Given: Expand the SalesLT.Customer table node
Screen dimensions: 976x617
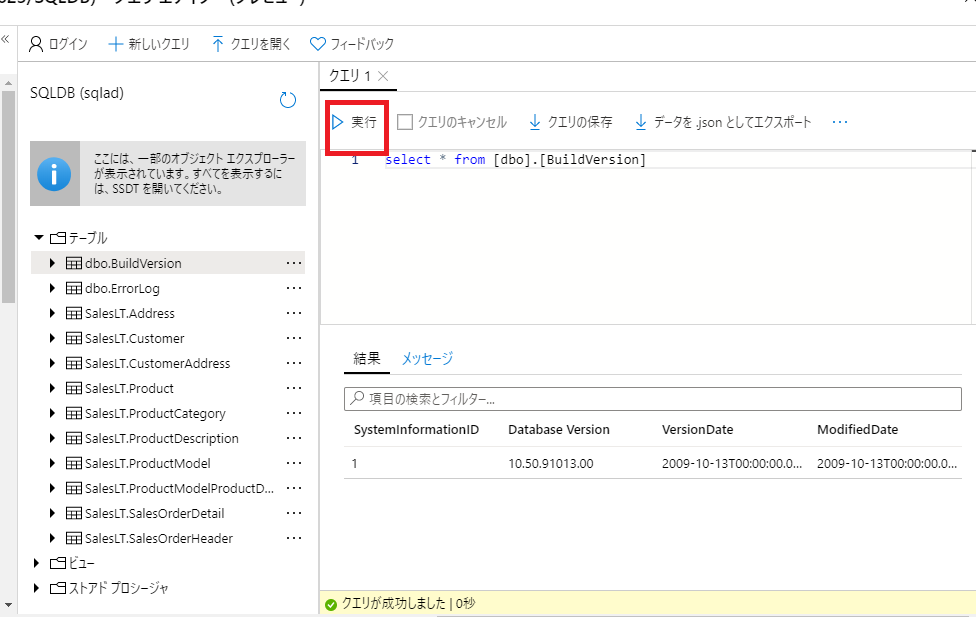Looking at the screenshot, I should tap(52, 338).
